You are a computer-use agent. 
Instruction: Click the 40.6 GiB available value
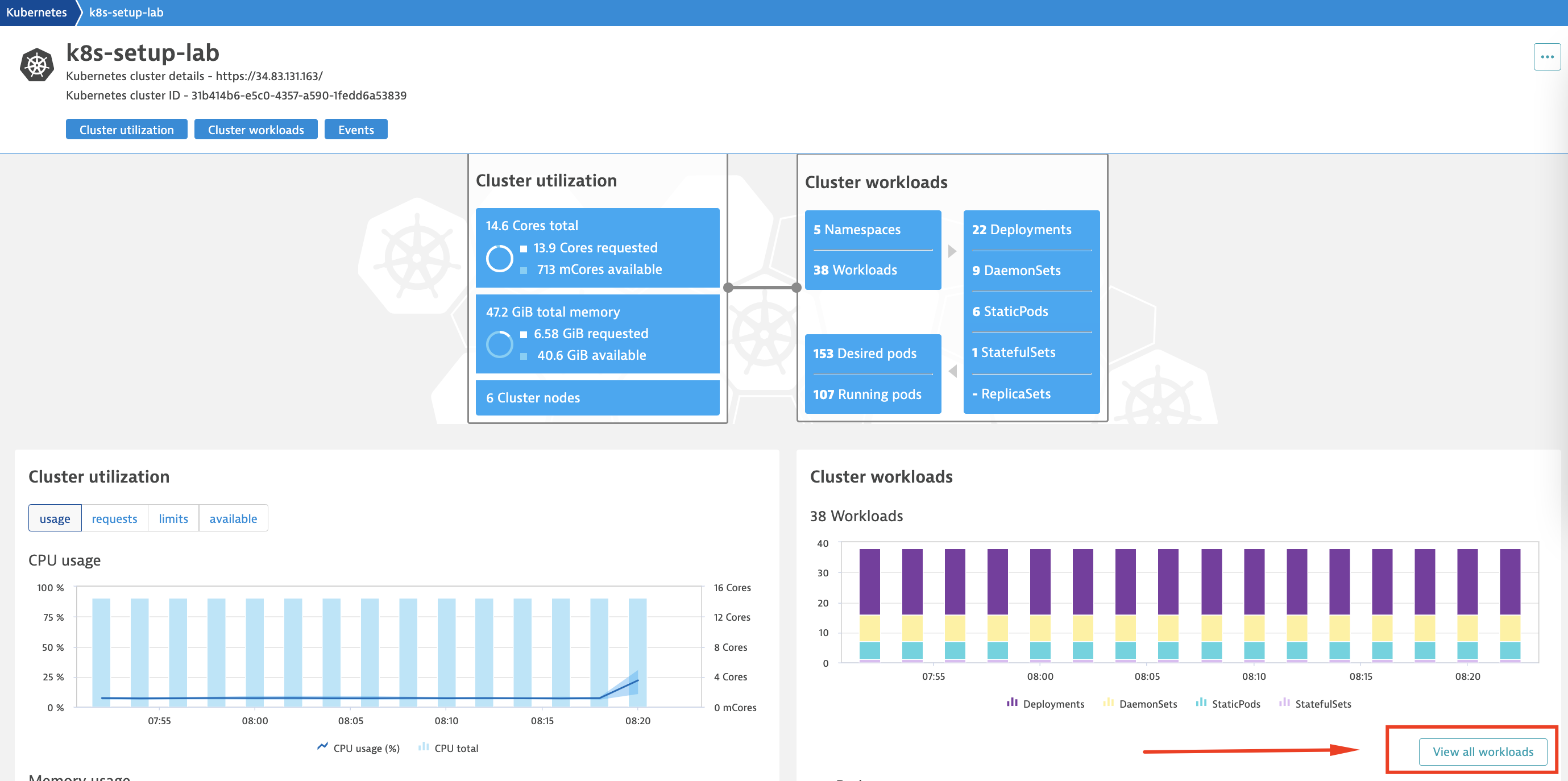click(x=591, y=355)
